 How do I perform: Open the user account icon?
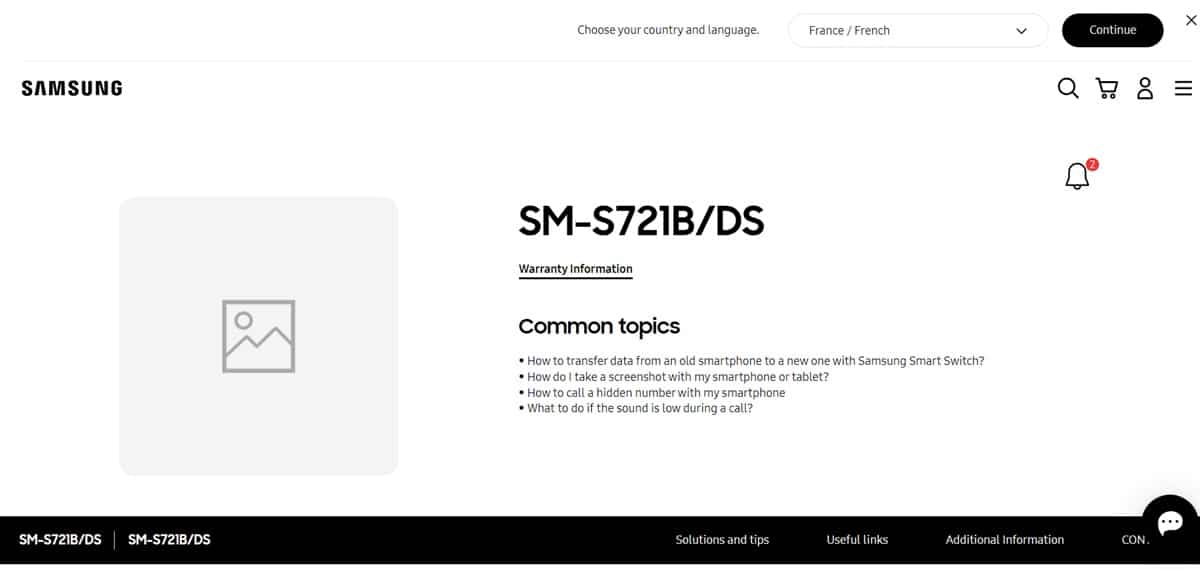click(x=1145, y=88)
